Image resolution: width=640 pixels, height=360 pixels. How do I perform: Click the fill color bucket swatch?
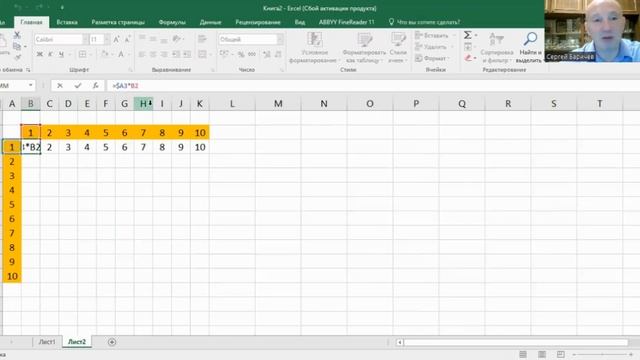[104, 54]
